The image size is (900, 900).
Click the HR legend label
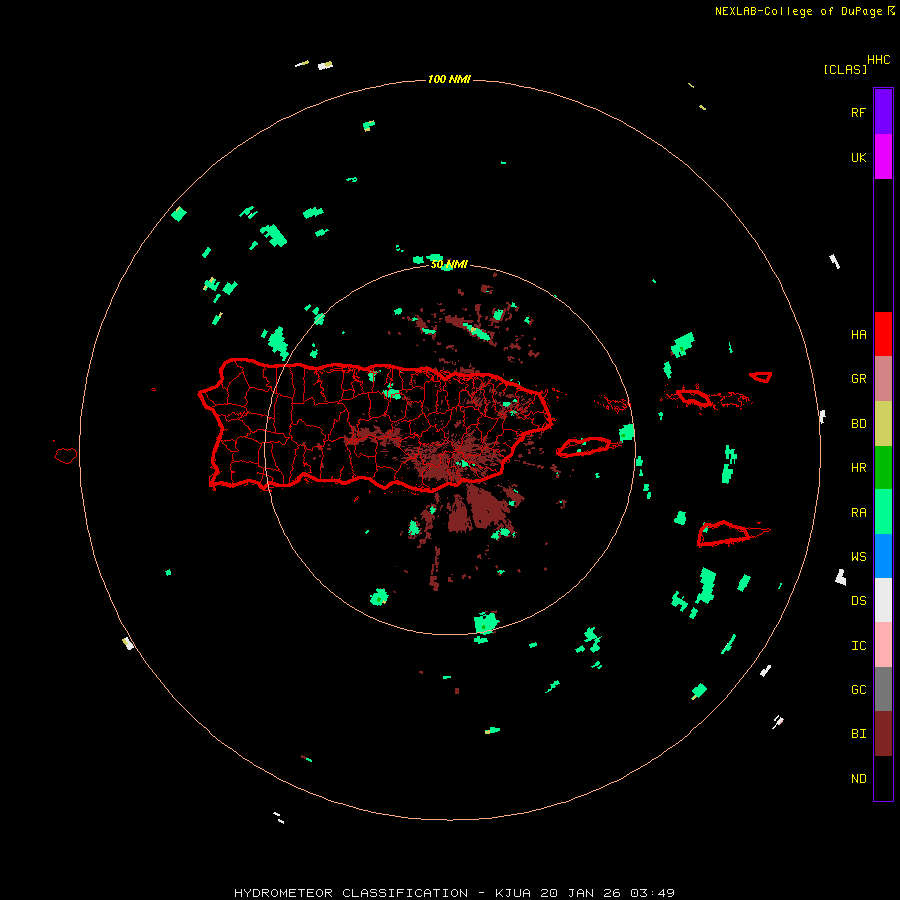pos(858,467)
